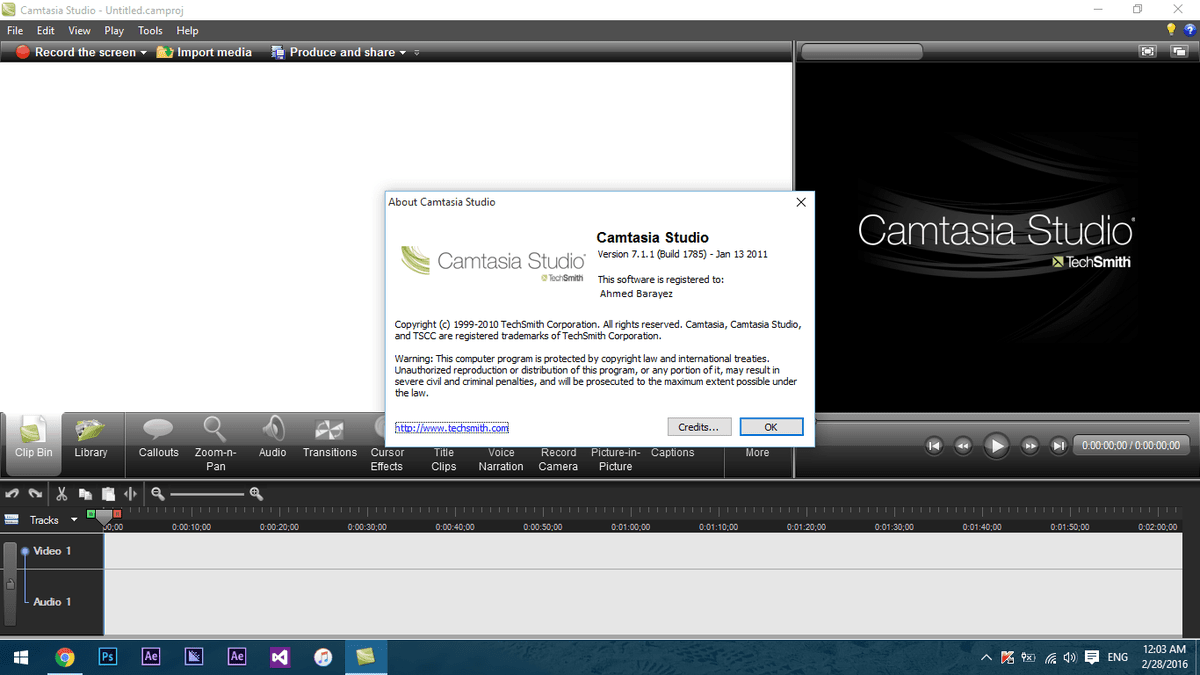Open the Tools menu
1200x675 pixels.
pos(150,30)
